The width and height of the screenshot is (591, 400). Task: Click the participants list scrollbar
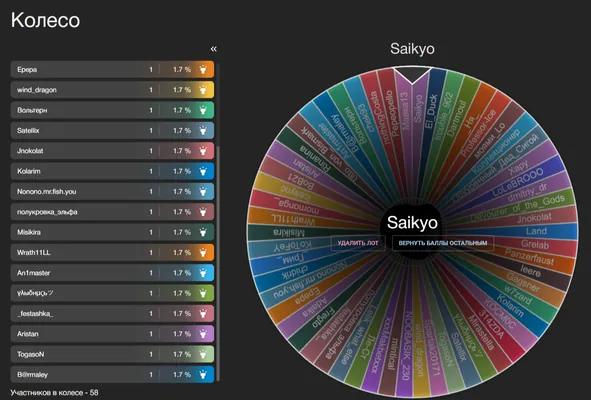217,222
